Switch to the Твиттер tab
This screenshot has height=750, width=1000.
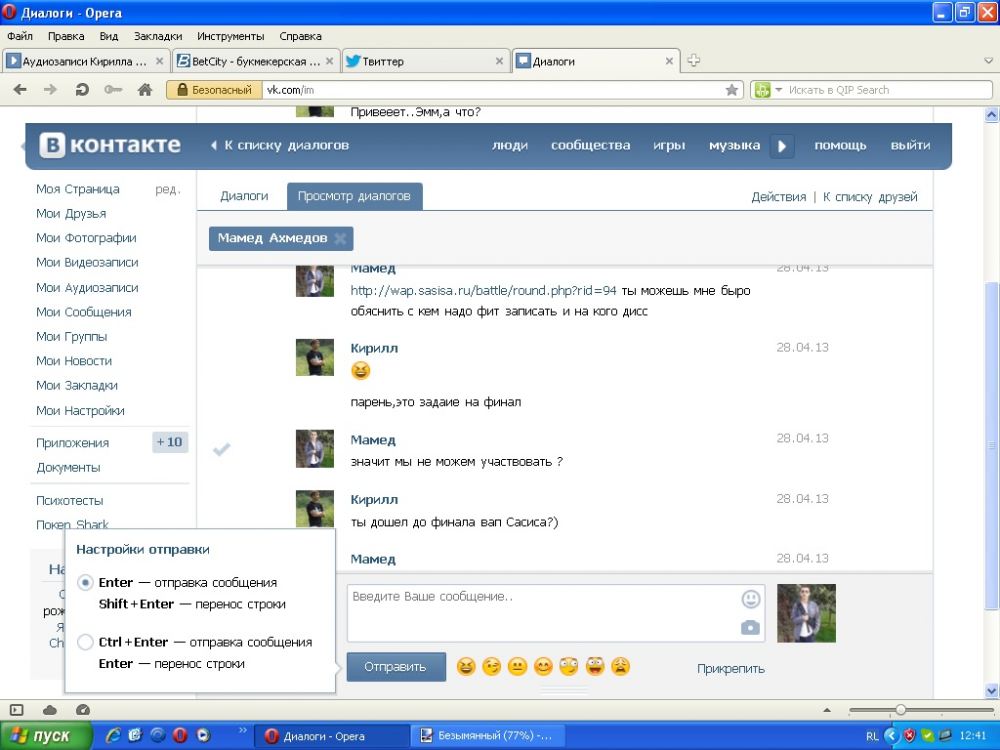[x=425, y=61]
